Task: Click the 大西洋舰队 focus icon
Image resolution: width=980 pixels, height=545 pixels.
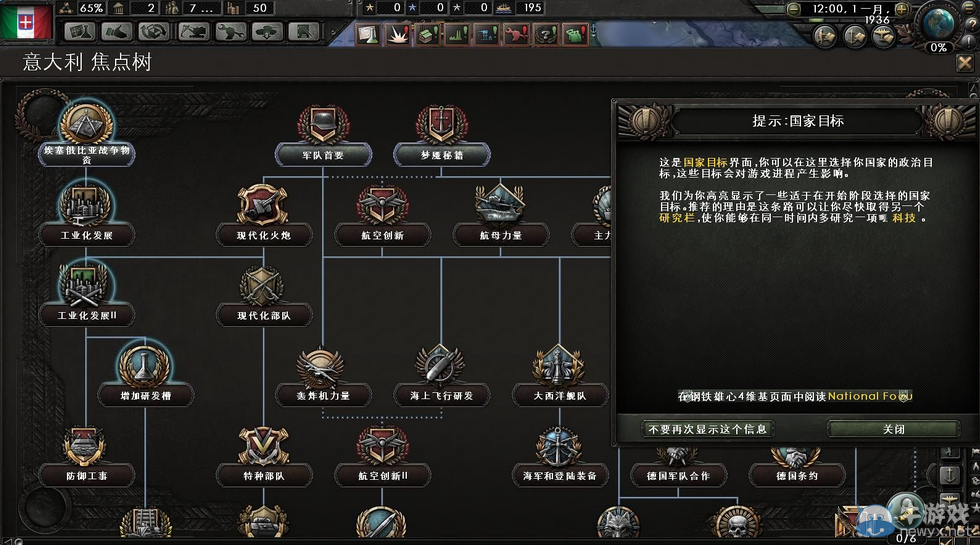Action: [559, 365]
